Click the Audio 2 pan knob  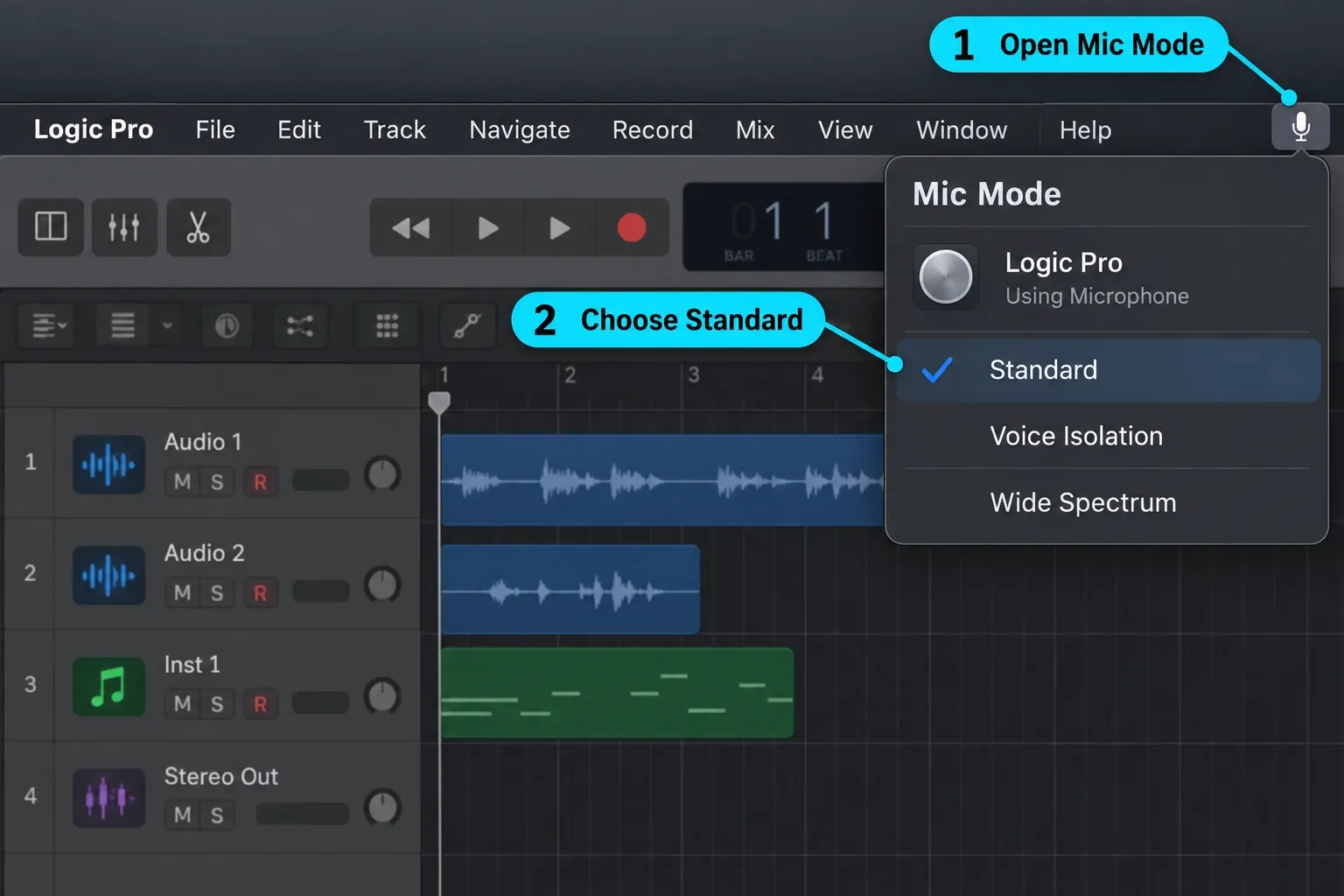[382, 584]
